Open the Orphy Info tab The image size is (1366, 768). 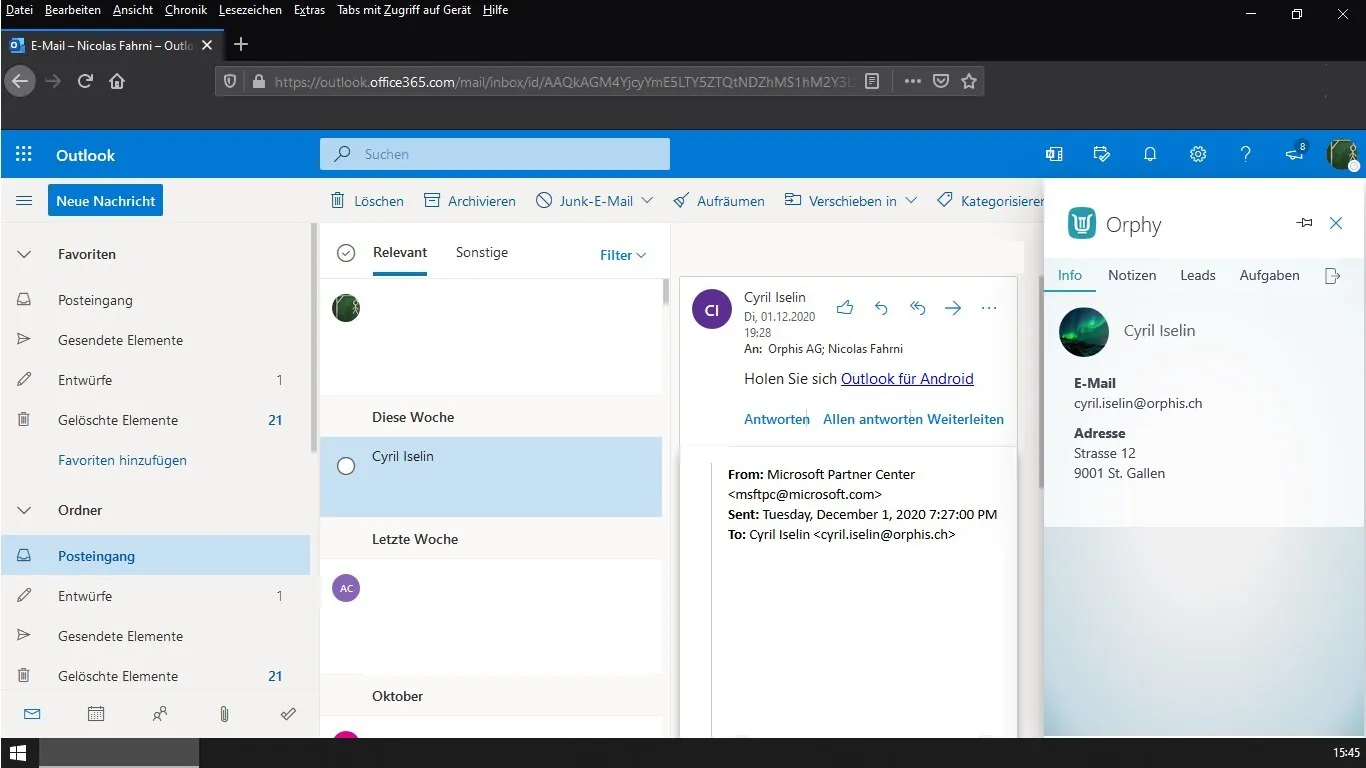(x=1070, y=275)
